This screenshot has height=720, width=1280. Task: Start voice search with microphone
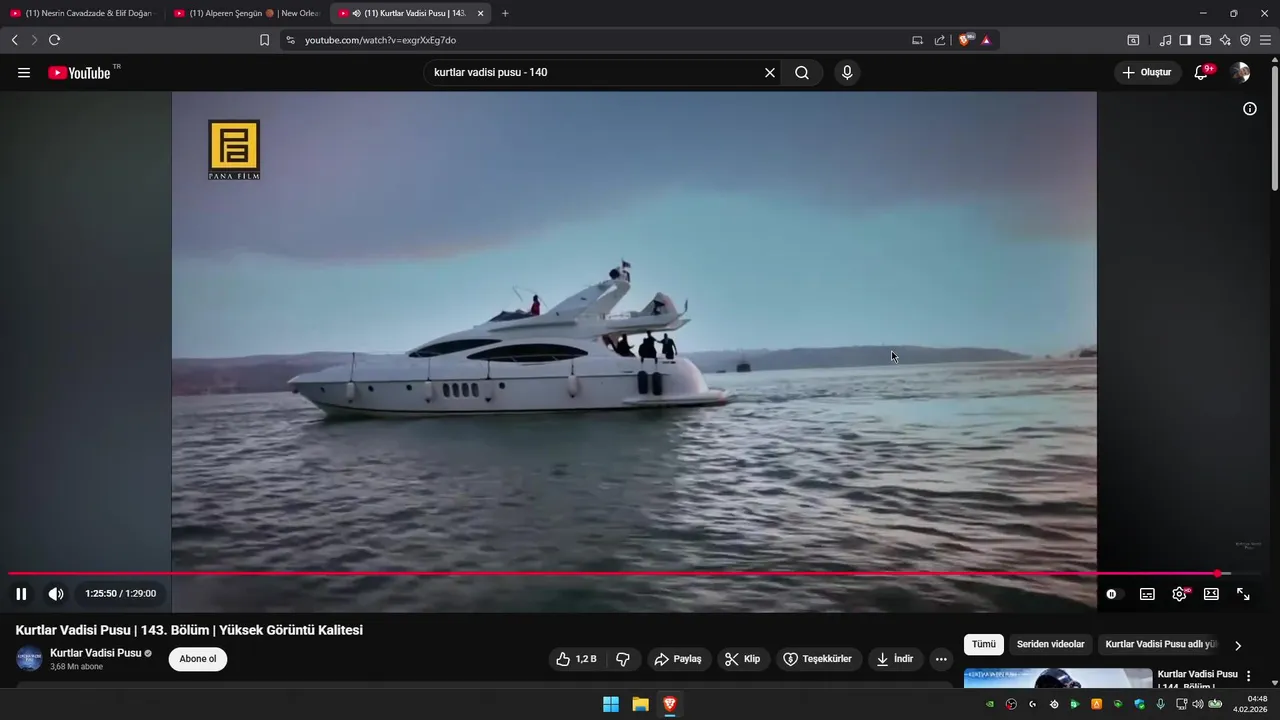(x=847, y=73)
